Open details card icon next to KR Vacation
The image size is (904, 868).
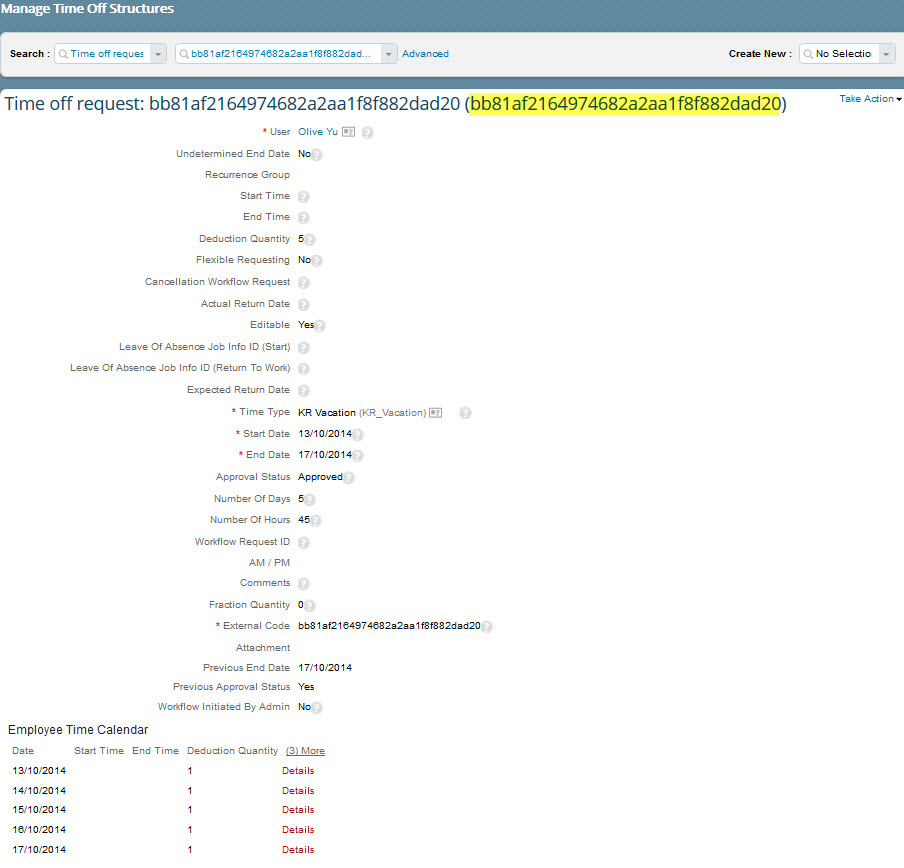pyautogui.click(x=436, y=413)
